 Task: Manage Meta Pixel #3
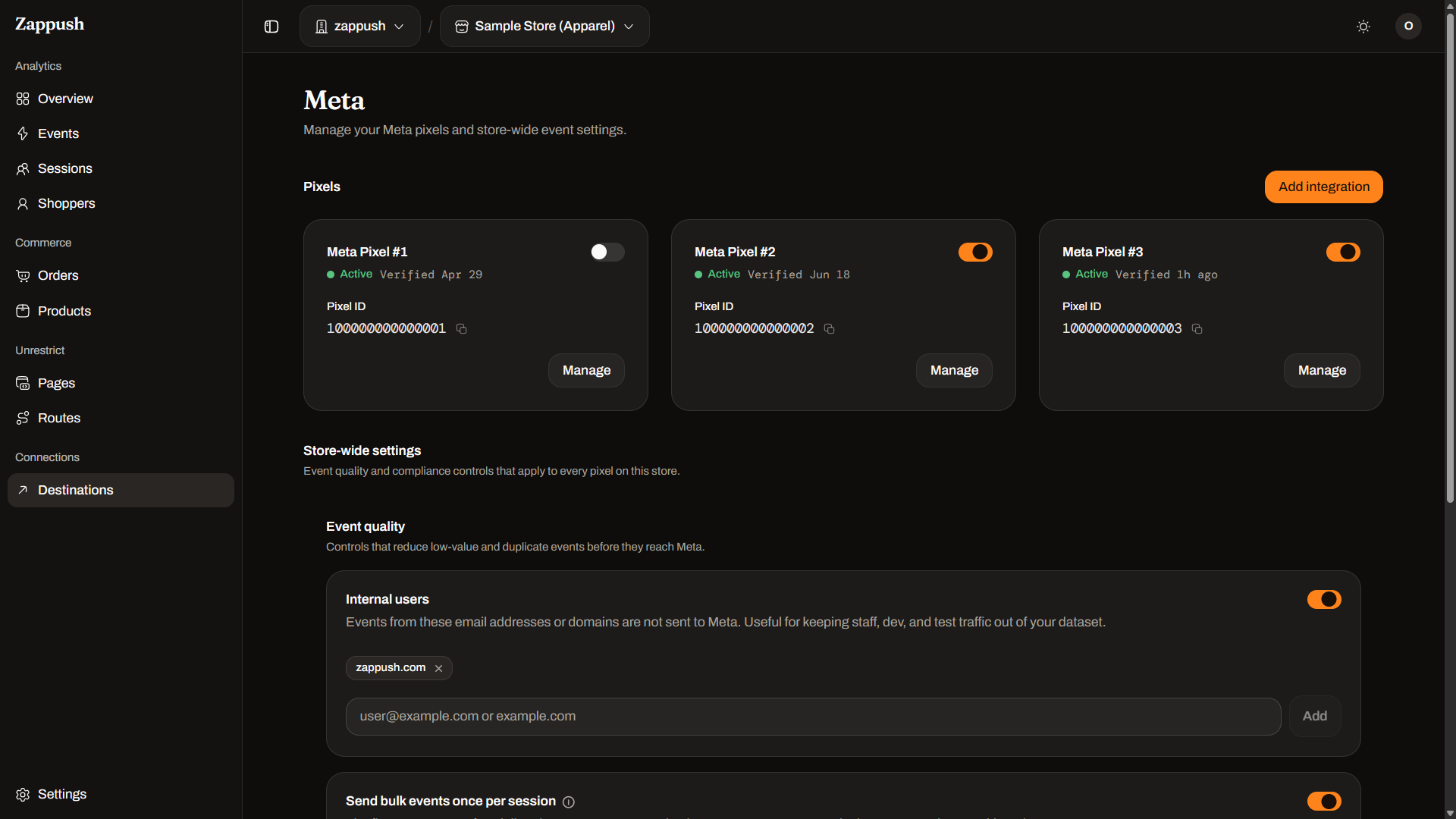(1322, 371)
